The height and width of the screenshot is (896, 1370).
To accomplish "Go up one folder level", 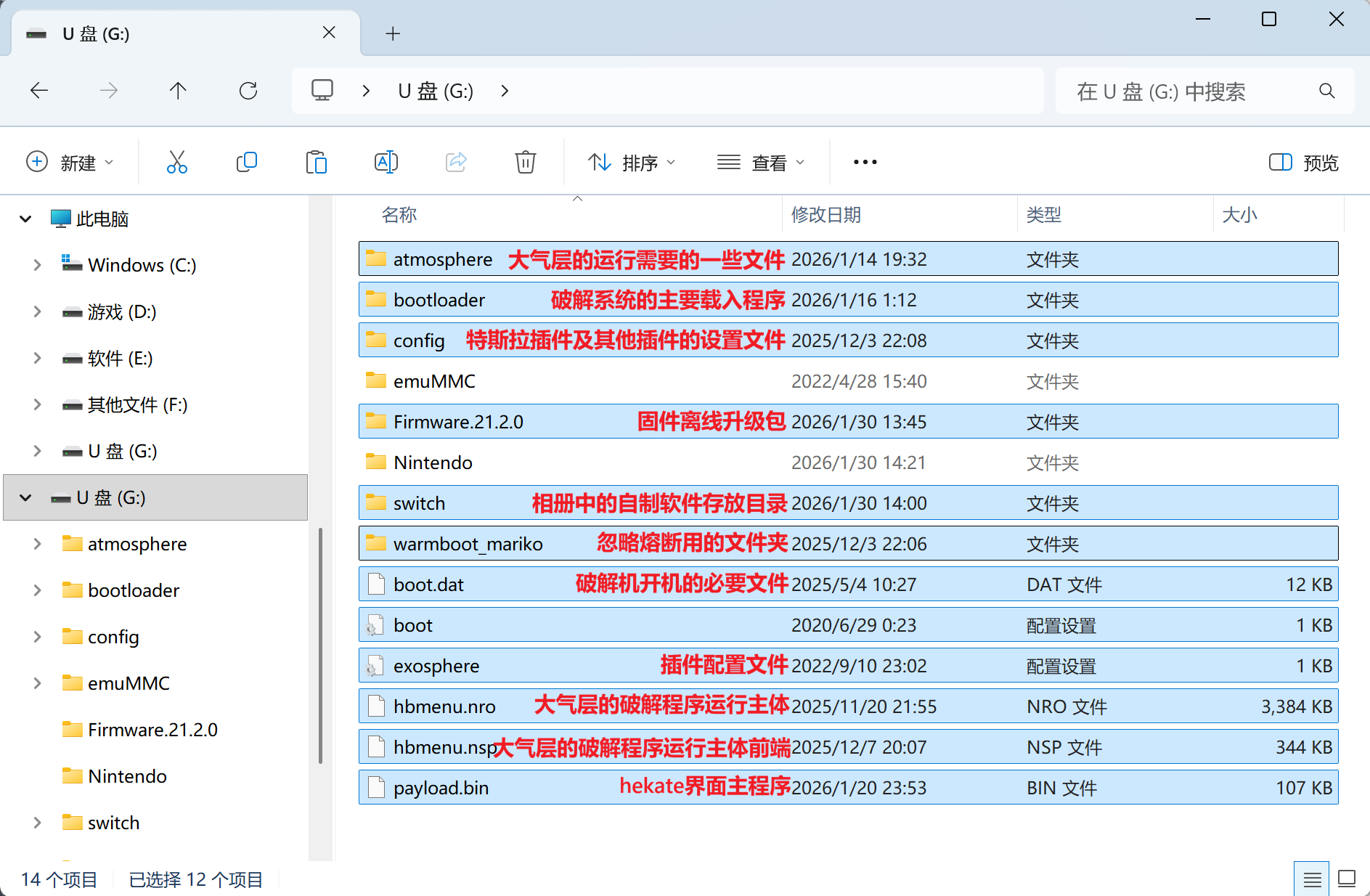I will point(178,91).
